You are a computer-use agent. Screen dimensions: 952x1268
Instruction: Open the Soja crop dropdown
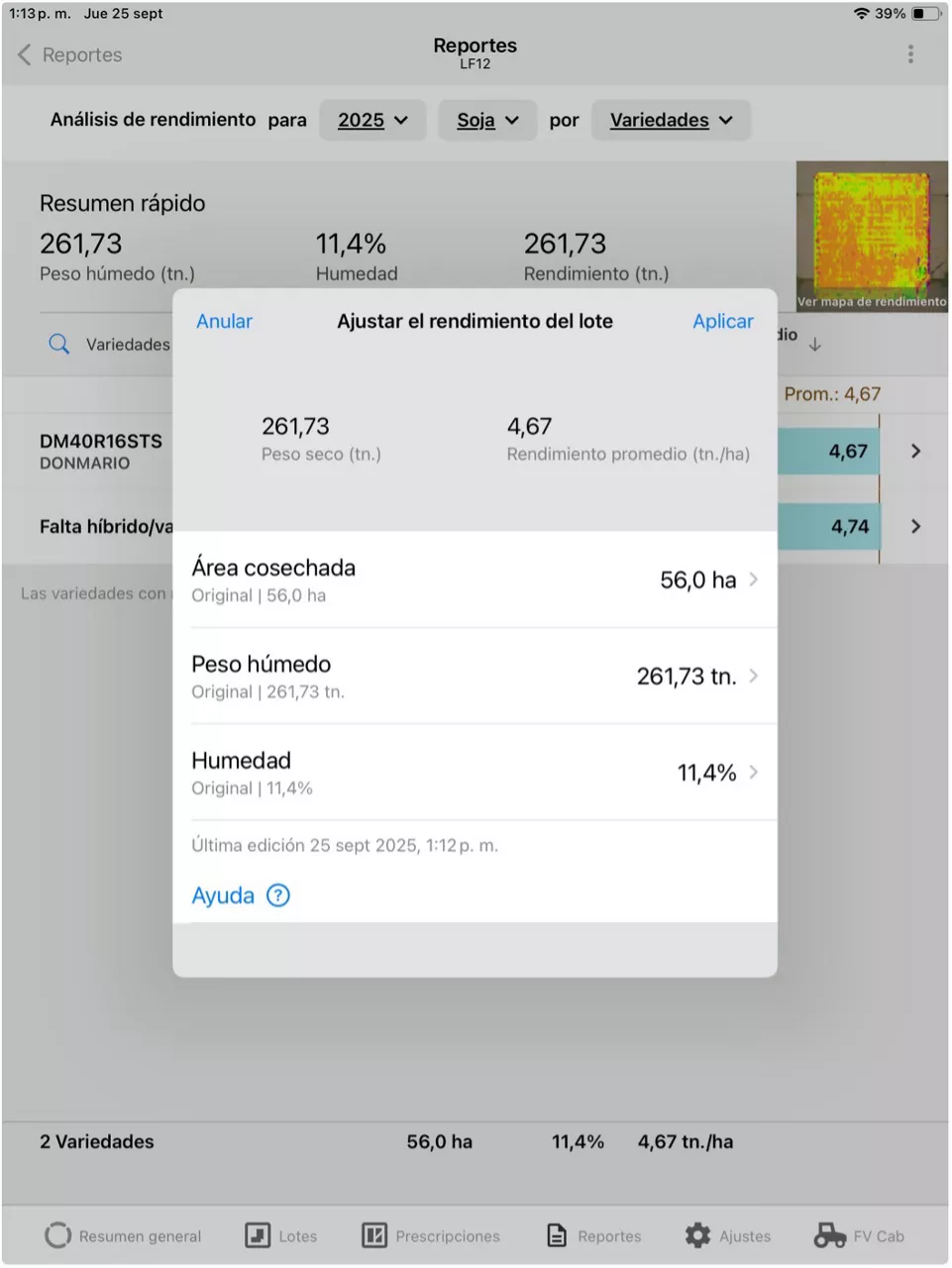[x=487, y=120]
